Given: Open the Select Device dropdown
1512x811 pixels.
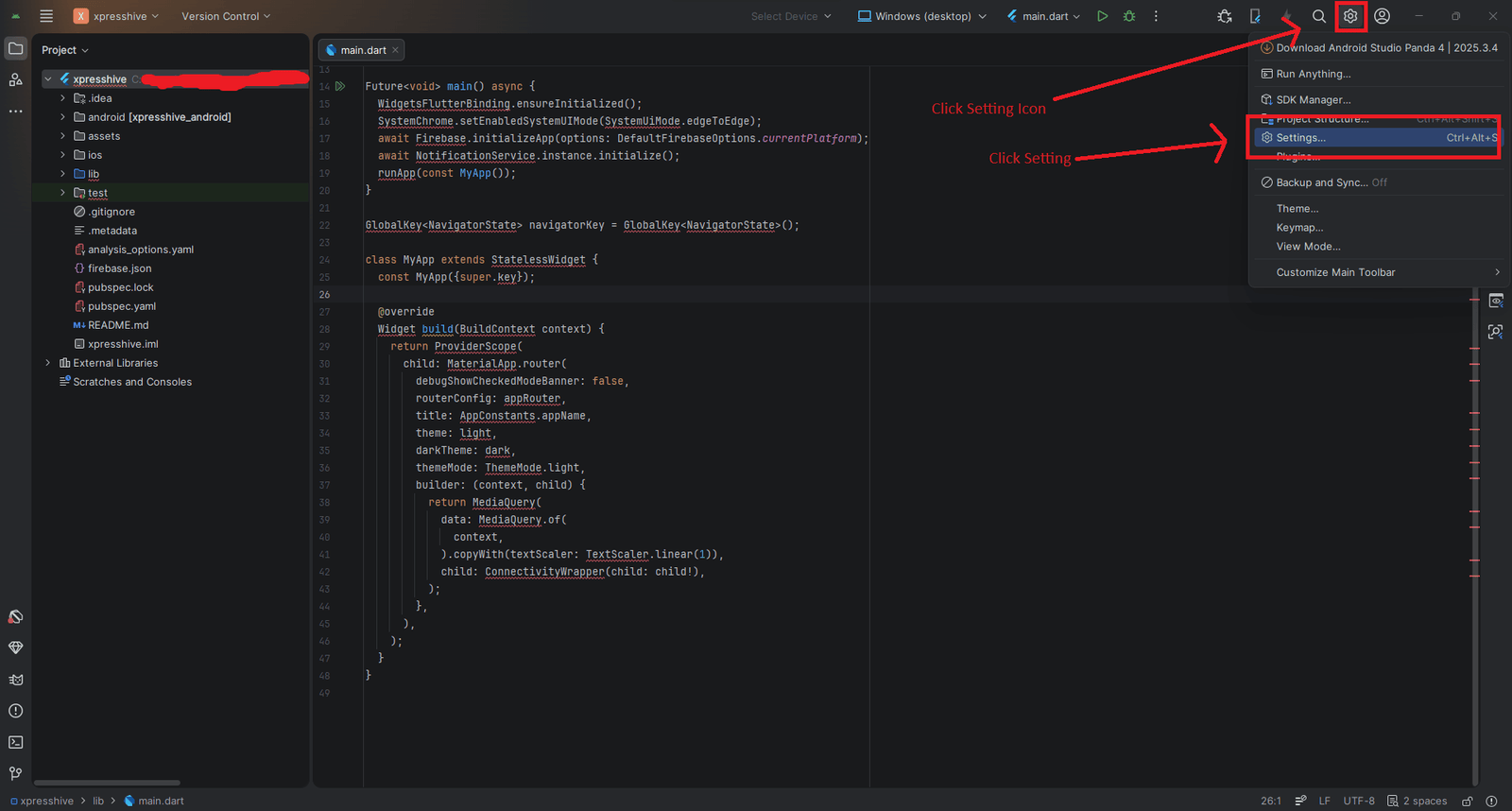Looking at the screenshot, I should [791, 16].
